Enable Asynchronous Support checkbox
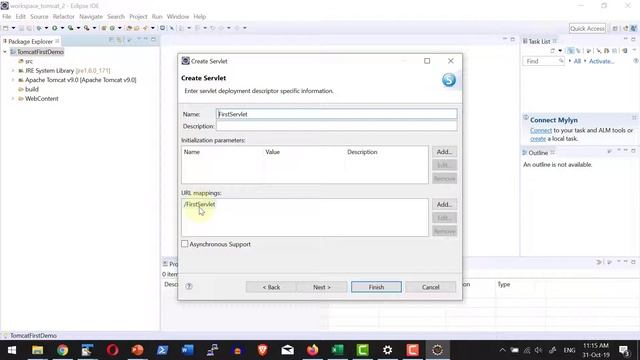640x360 pixels. coord(185,244)
